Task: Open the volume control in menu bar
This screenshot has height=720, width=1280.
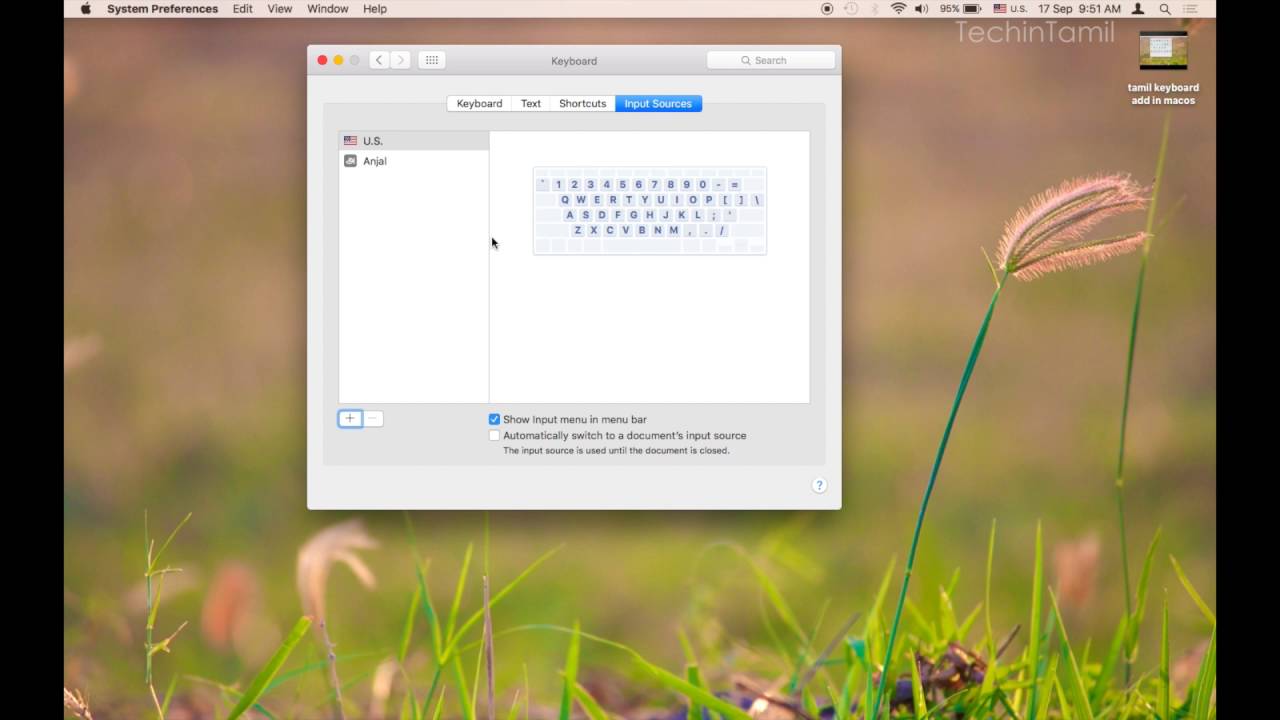Action: (921, 8)
